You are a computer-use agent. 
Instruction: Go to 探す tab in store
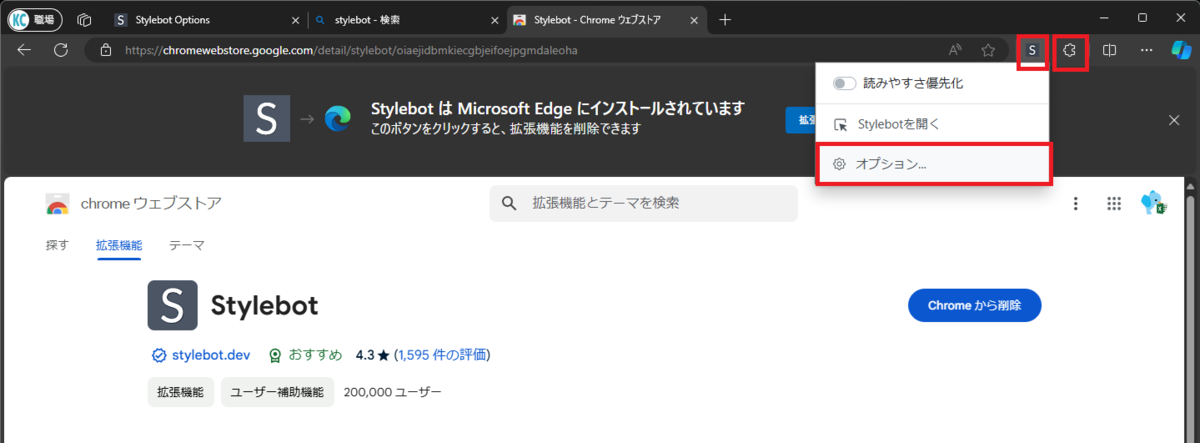click(57, 245)
